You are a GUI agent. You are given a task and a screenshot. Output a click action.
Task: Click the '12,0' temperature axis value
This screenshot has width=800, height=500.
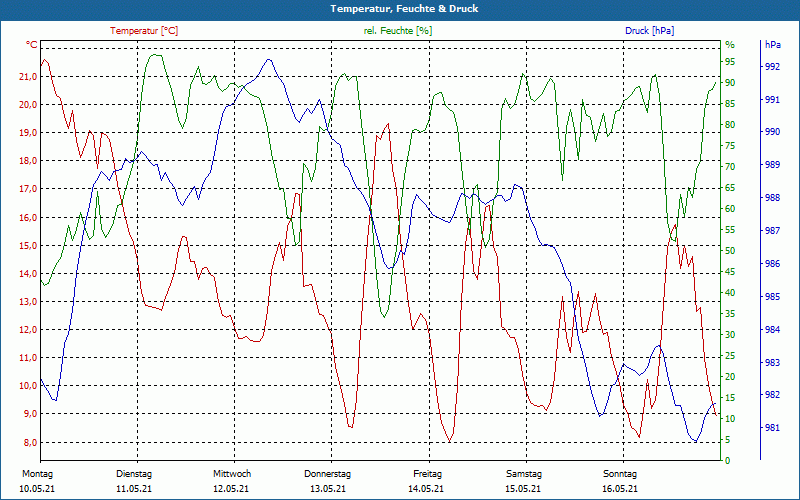coord(28,330)
